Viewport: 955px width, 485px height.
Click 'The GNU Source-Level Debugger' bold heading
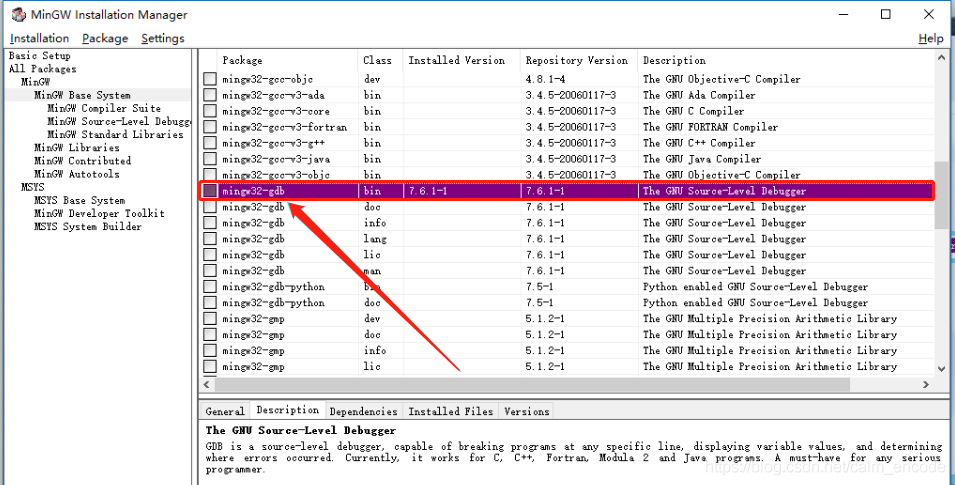301,430
